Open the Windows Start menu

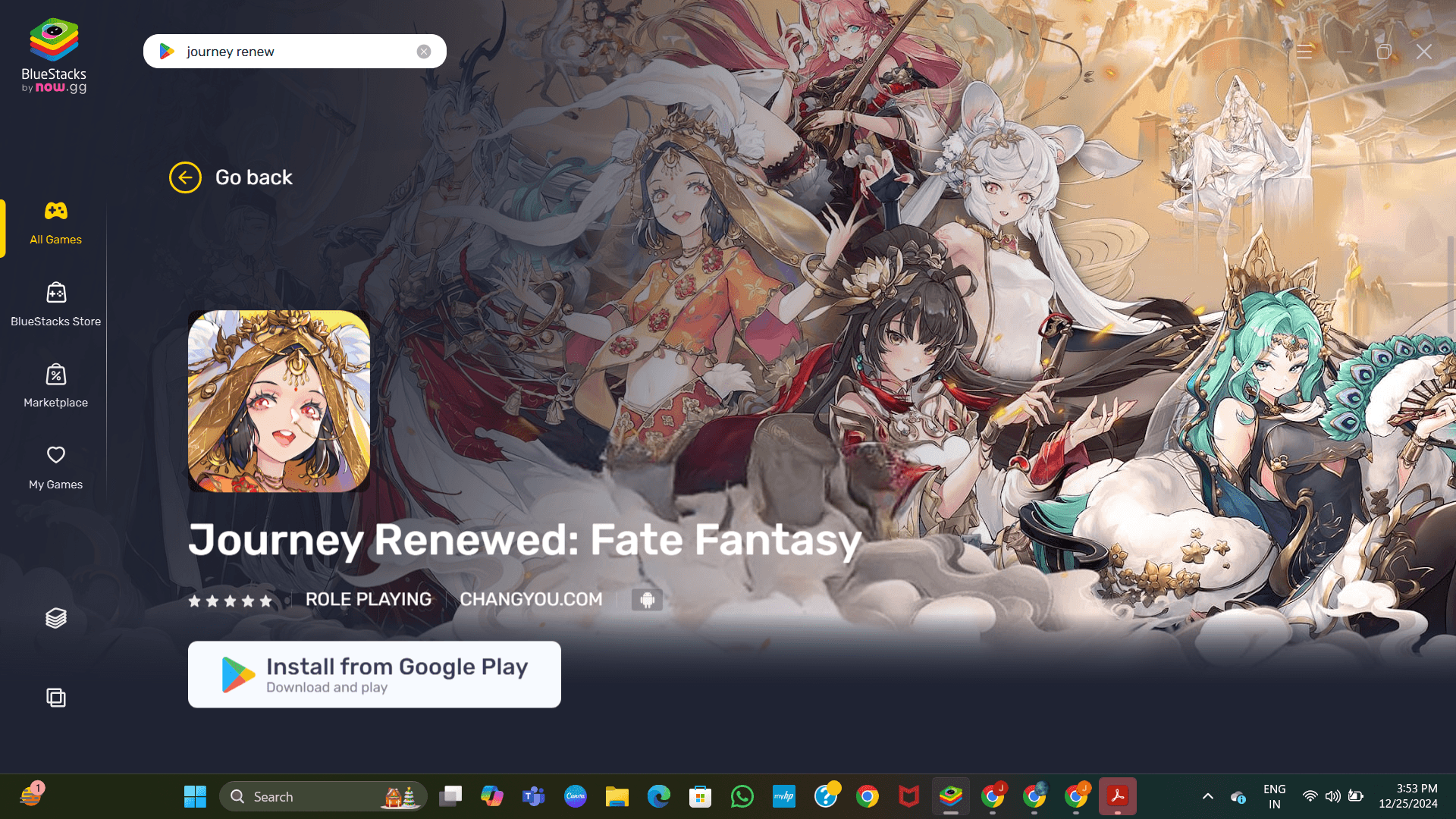tap(195, 796)
